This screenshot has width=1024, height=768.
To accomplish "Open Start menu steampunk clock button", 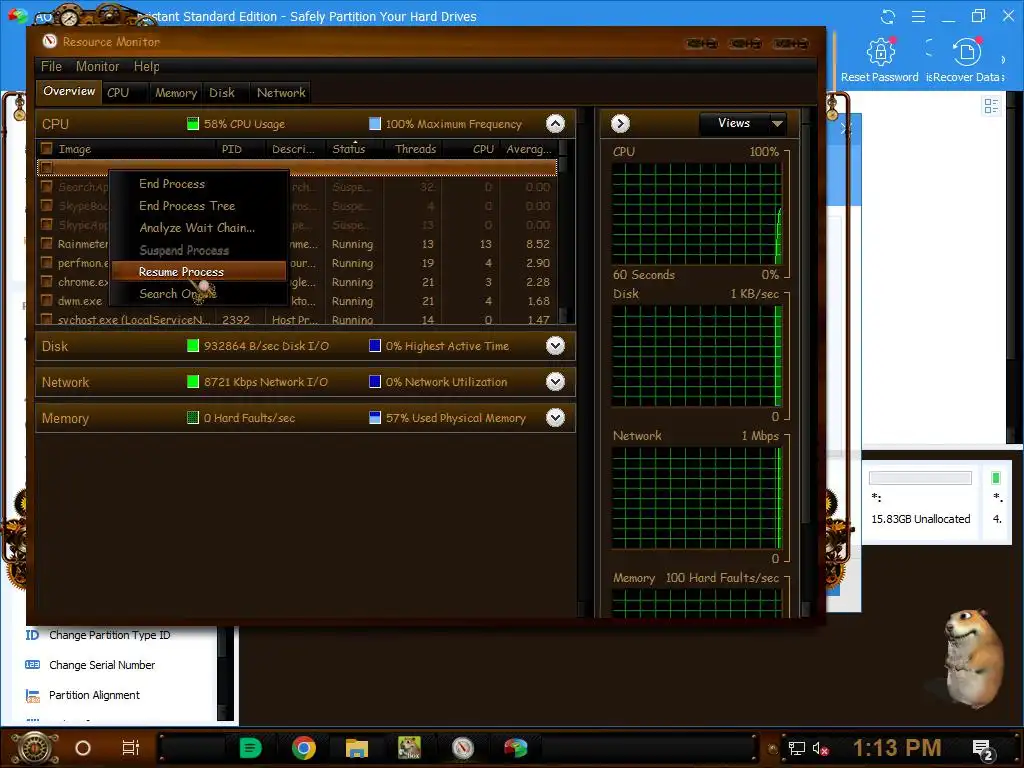I will click(35, 748).
